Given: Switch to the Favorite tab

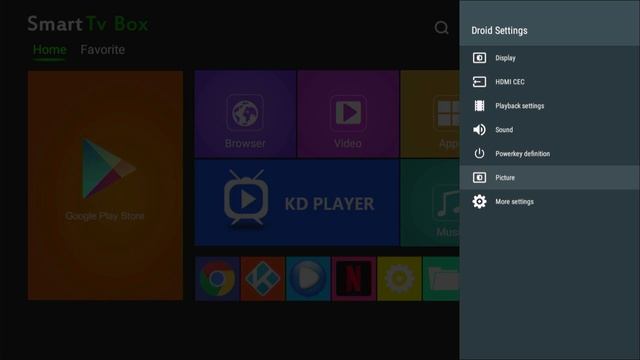Looking at the screenshot, I should coord(102,50).
